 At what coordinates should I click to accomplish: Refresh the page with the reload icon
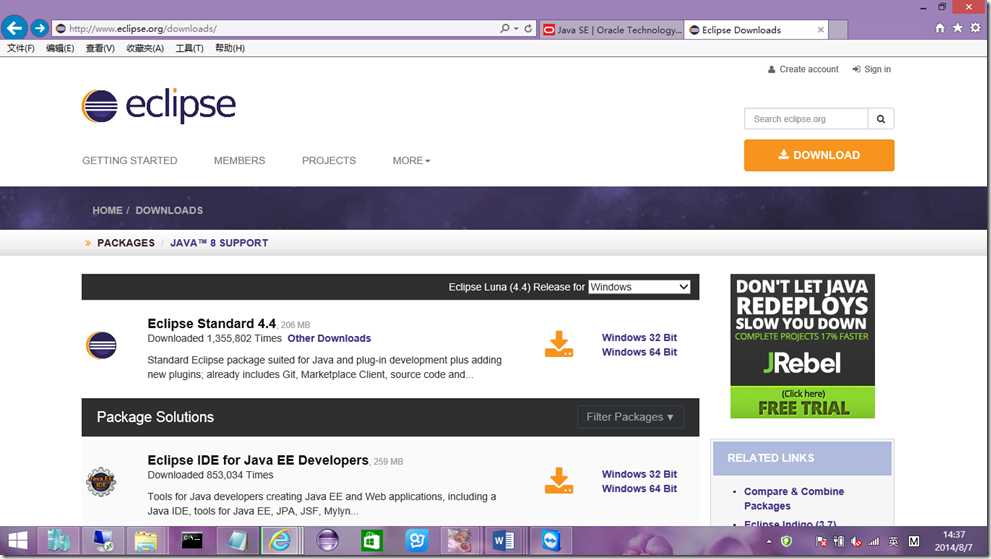pyautogui.click(x=528, y=28)
